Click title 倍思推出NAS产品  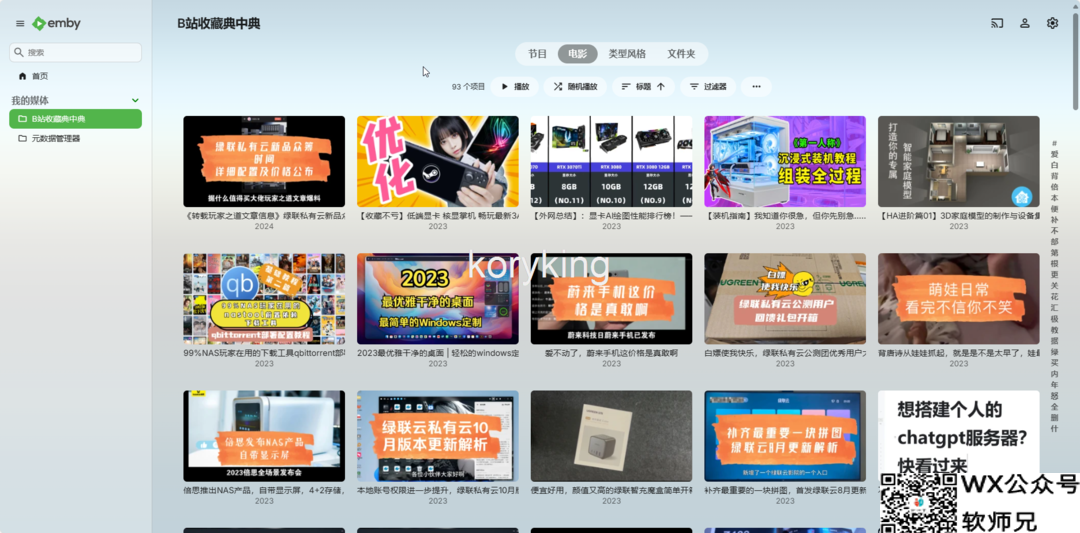pos(264,491)
